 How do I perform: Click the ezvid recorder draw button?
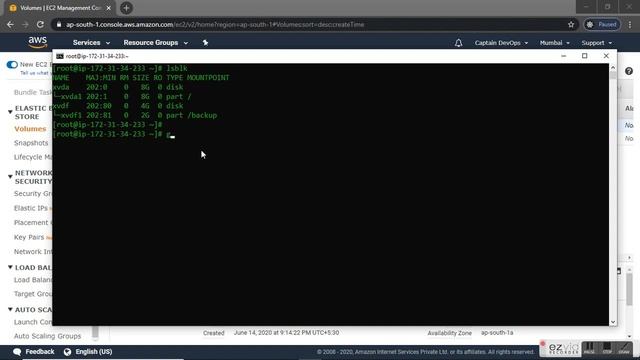point(624,348)
